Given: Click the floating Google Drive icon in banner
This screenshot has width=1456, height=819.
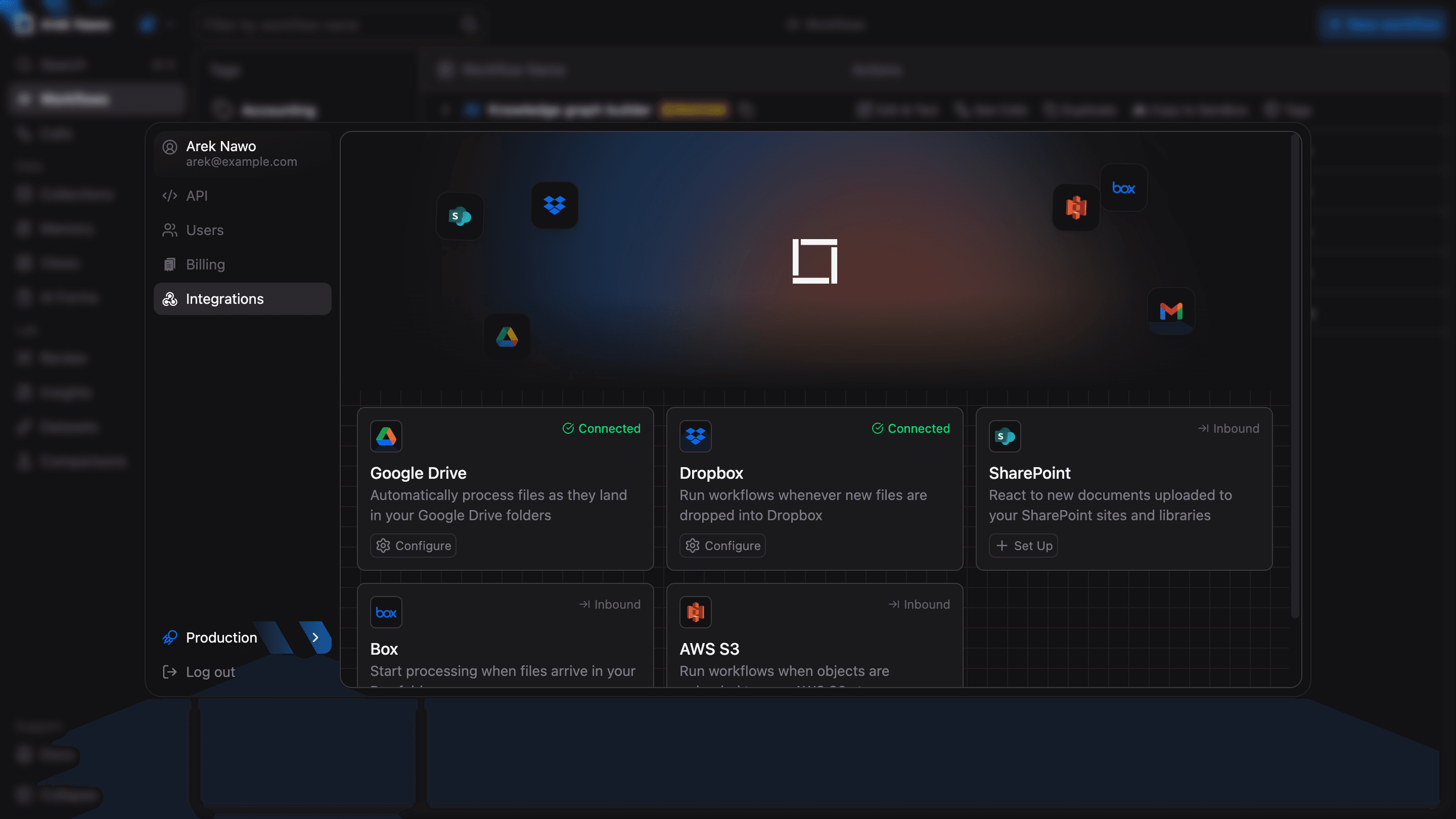Looking at the screenshot, I should pos(507,337).
